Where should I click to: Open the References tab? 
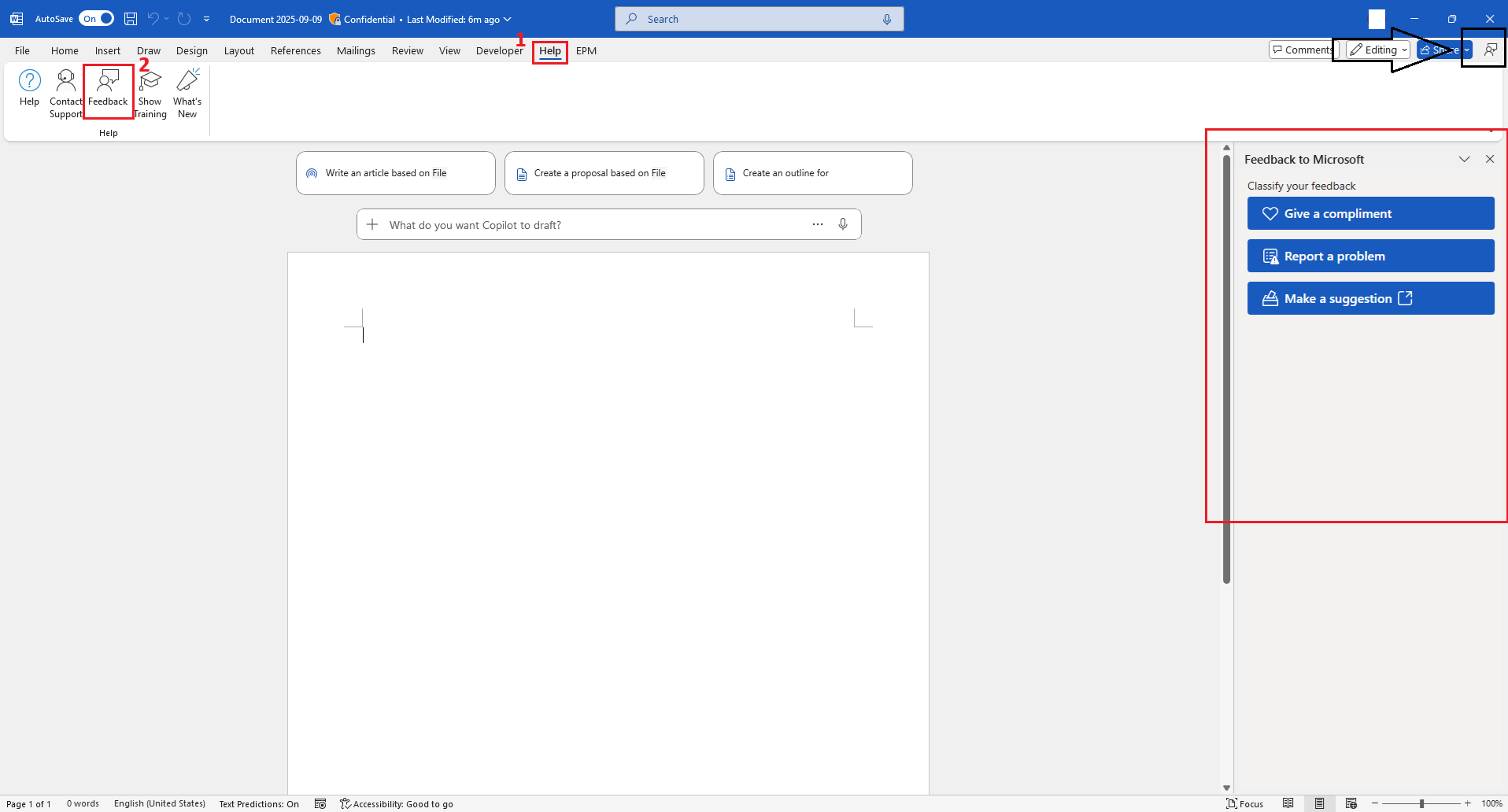pos(296,50)
